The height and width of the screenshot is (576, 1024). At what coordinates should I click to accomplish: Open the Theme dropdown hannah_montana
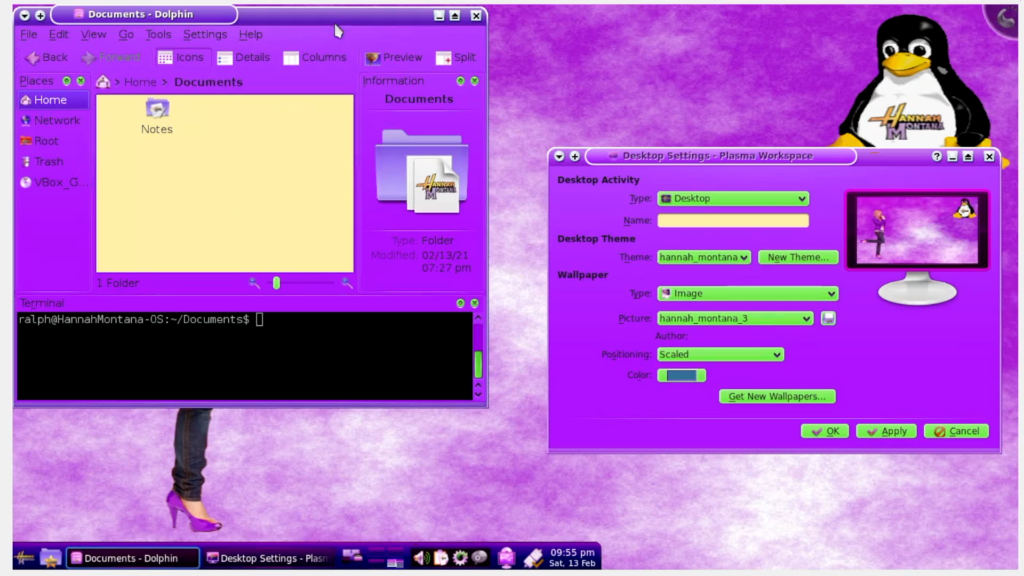703,257
